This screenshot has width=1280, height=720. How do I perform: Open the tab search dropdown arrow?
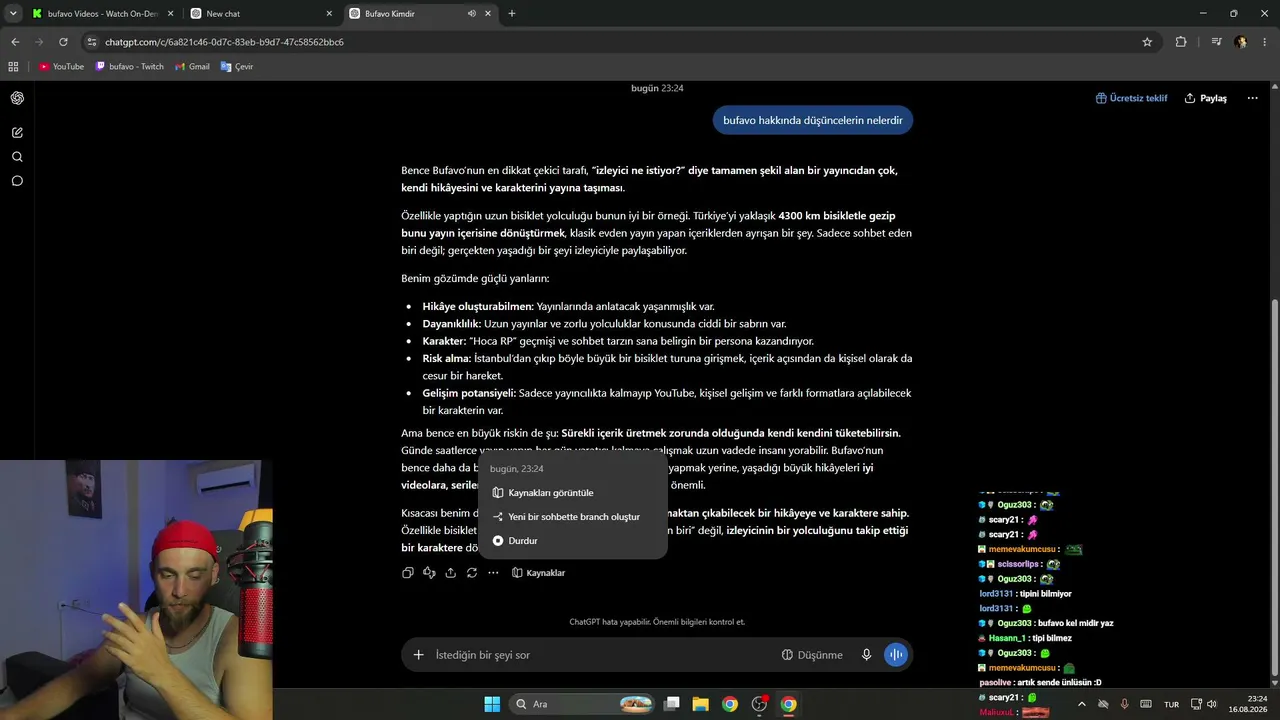click(x=13, y=14)
